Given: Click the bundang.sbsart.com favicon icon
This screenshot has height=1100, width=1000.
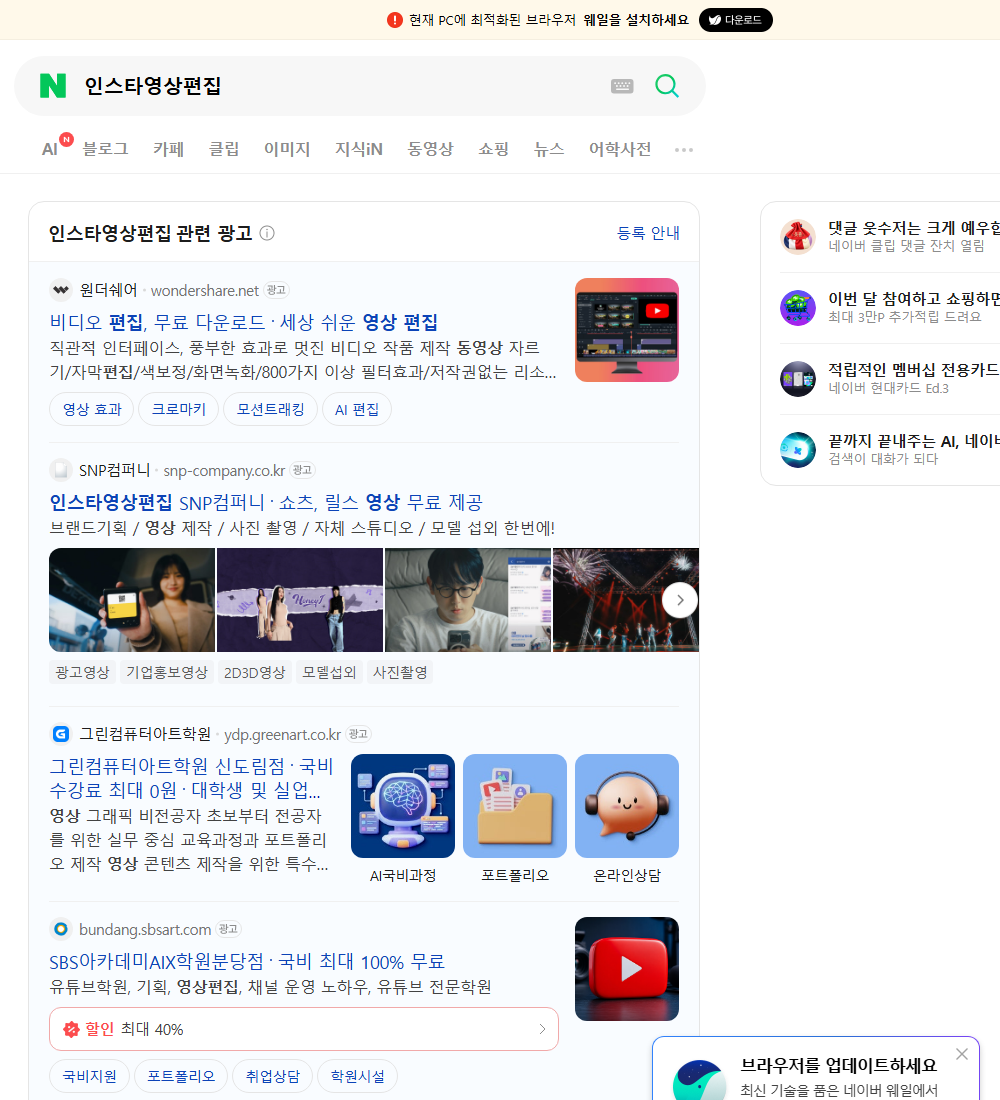Looking at the screenshot, I should (x=61, y=929).
